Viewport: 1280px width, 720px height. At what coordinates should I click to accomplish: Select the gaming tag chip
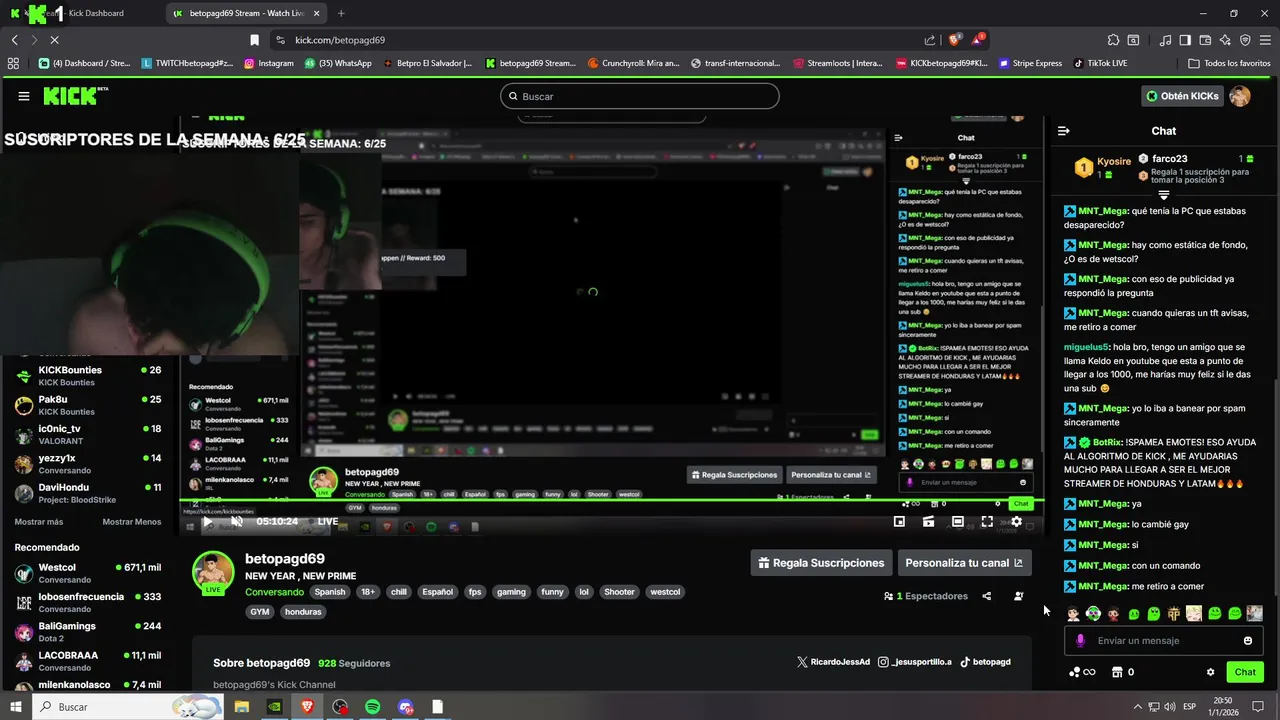pos(511,592)
